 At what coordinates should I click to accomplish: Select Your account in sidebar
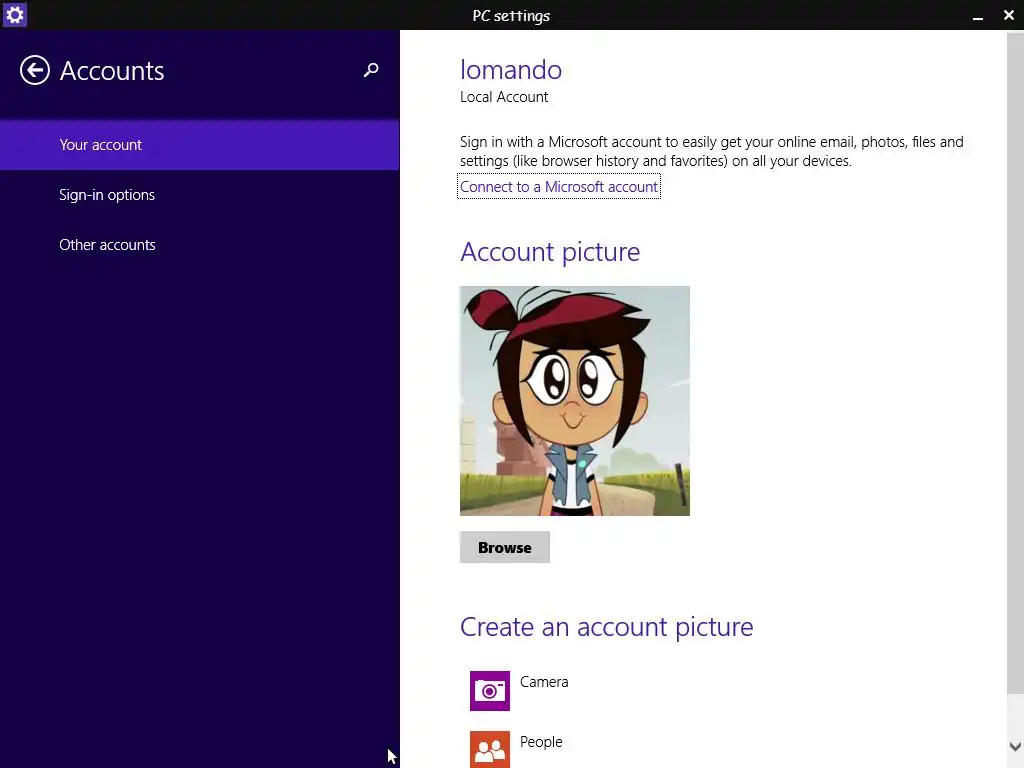click(200, 145)
